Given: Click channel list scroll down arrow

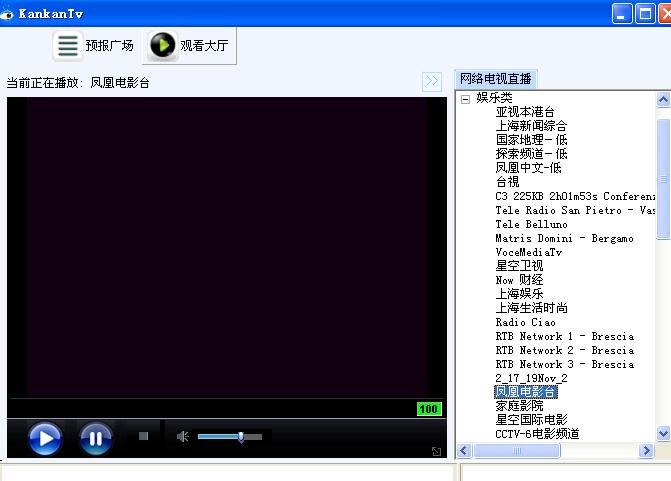Looking at the screenshot, I should (x=663, y=433).
